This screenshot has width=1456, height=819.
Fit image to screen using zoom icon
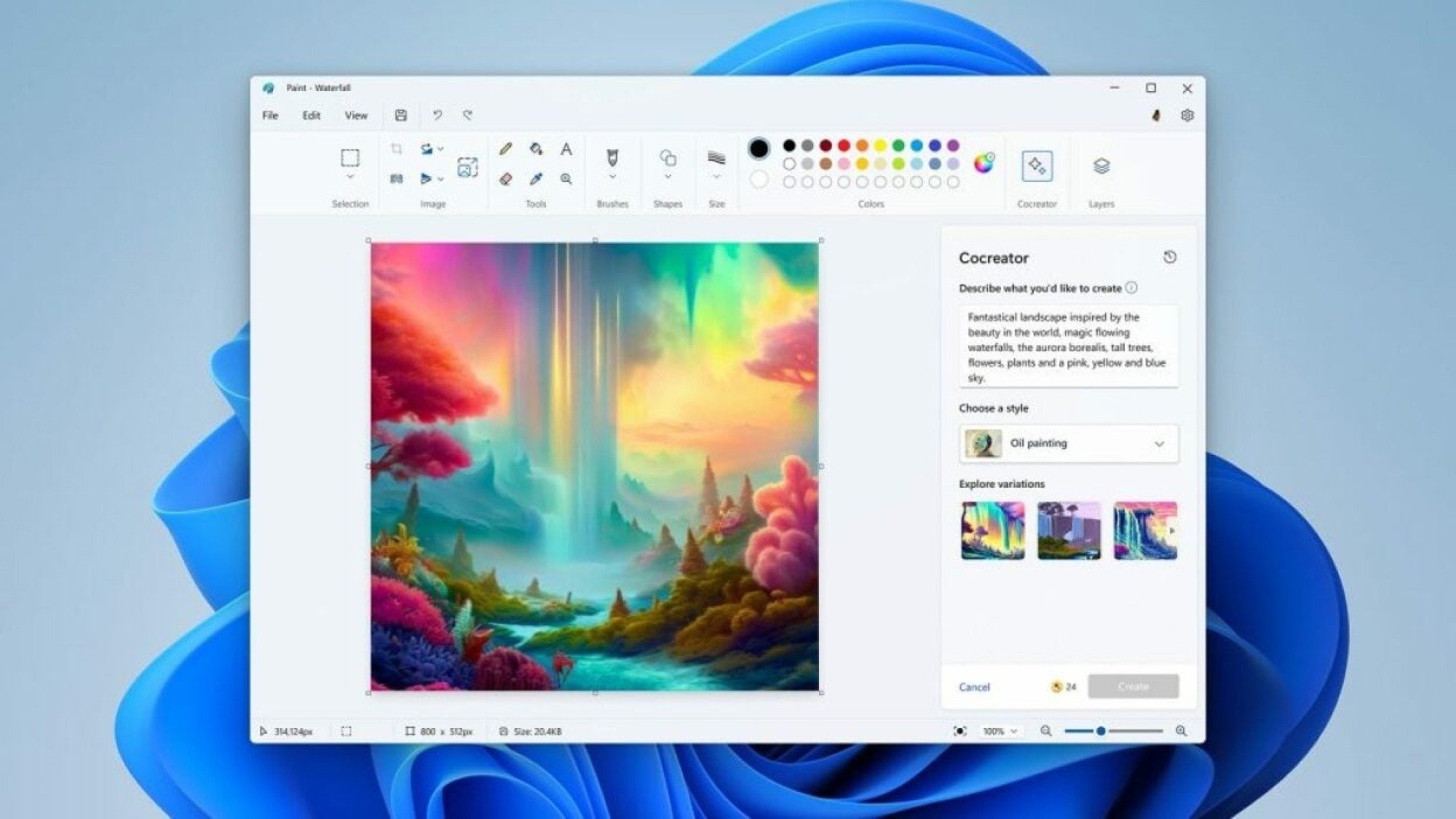pos(960,730)
